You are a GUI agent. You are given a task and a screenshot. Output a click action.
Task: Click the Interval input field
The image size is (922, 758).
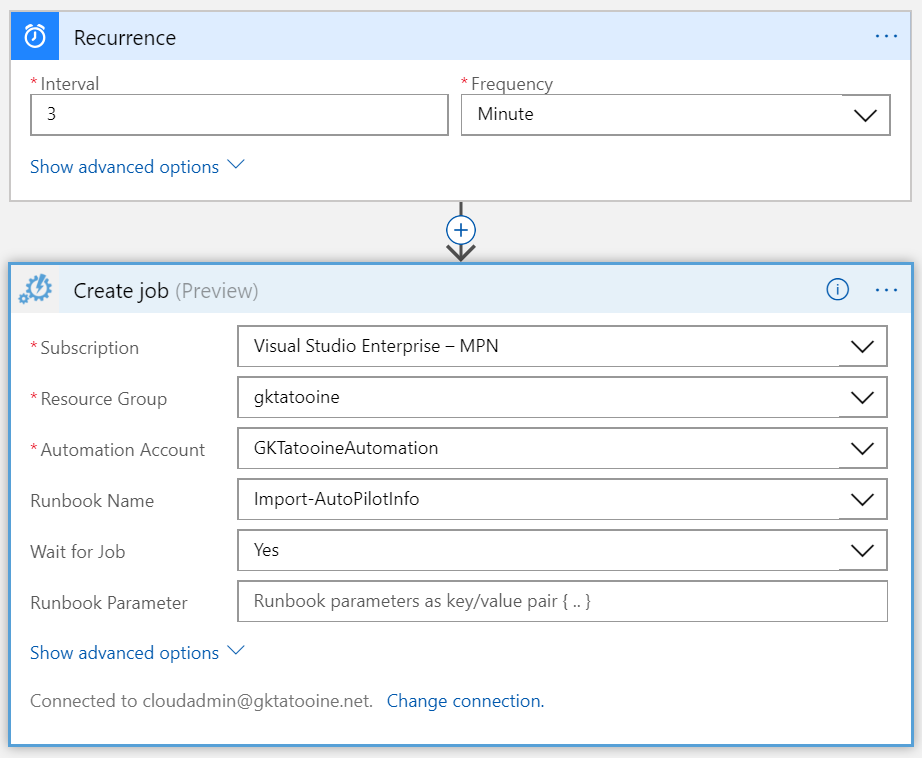239,115
